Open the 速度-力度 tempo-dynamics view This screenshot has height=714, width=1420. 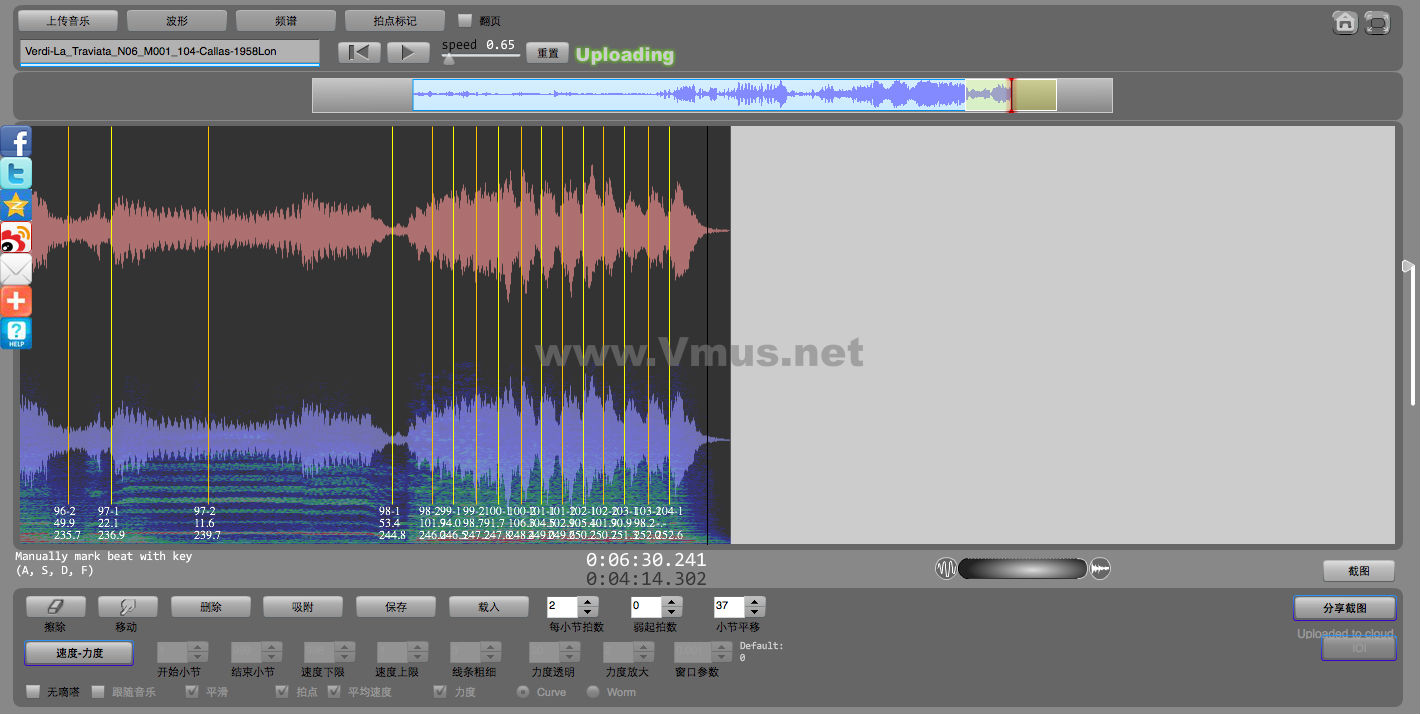pos(79,653)
